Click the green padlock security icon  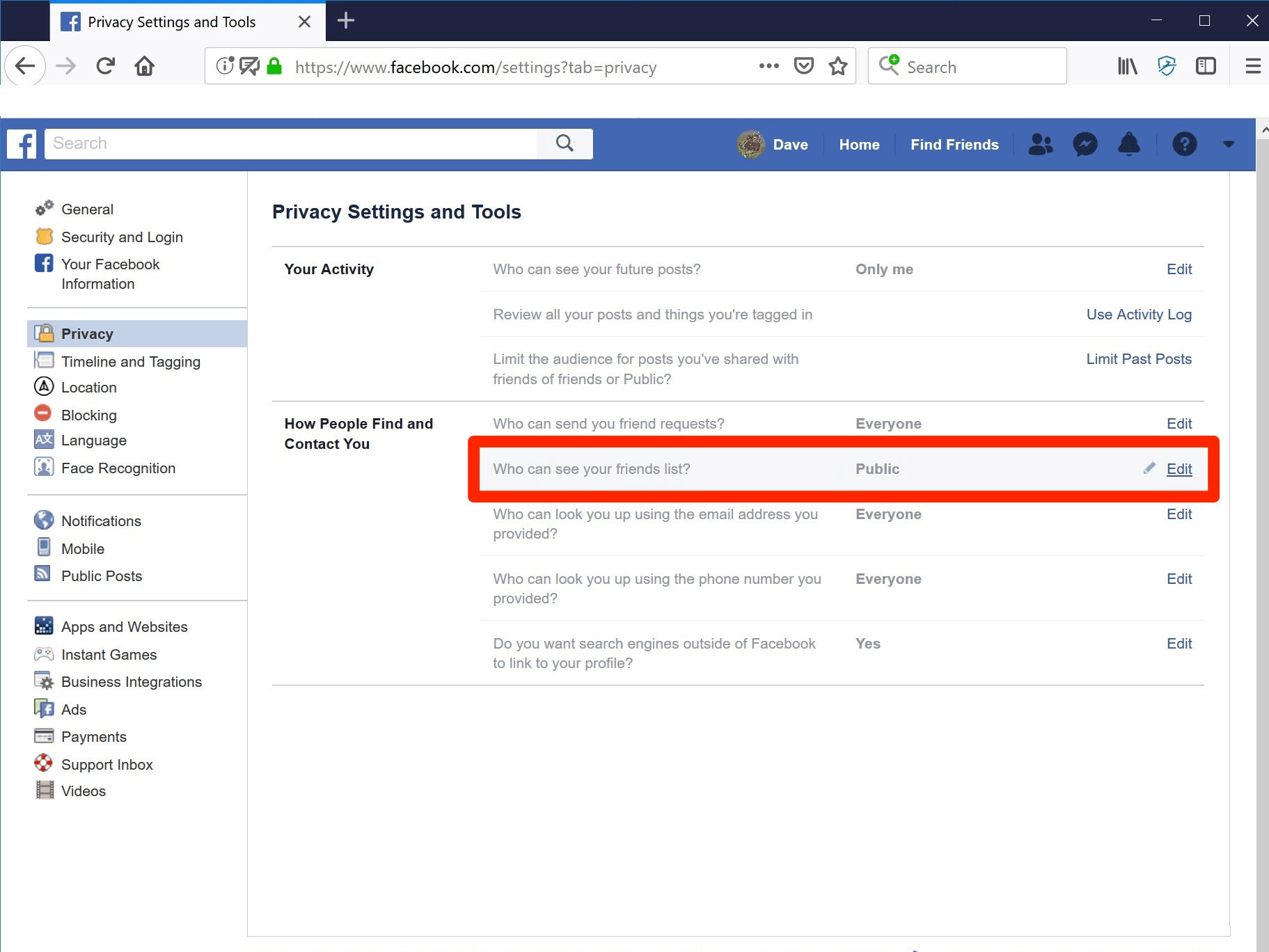point(274,66)
